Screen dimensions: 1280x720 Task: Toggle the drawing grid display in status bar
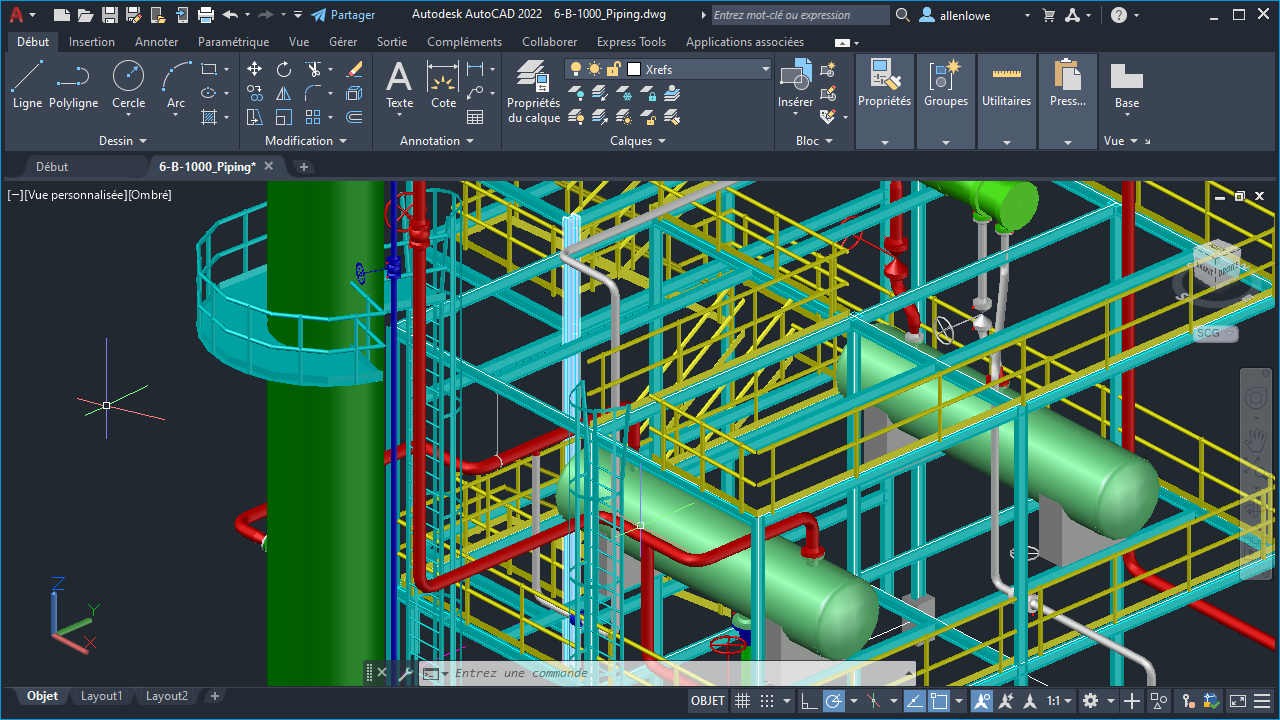tap(742, 701)
